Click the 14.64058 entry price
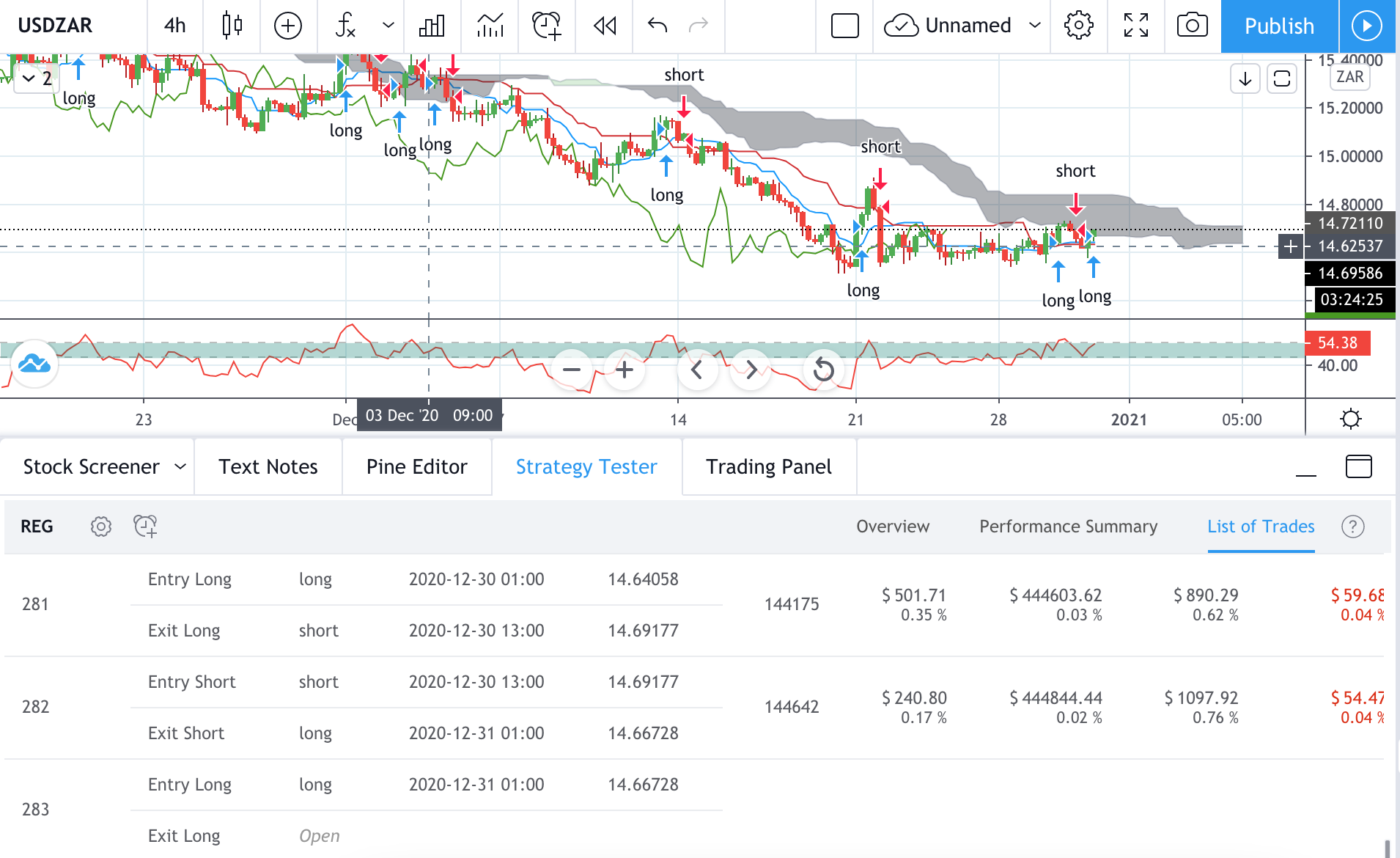 [643, 579]
